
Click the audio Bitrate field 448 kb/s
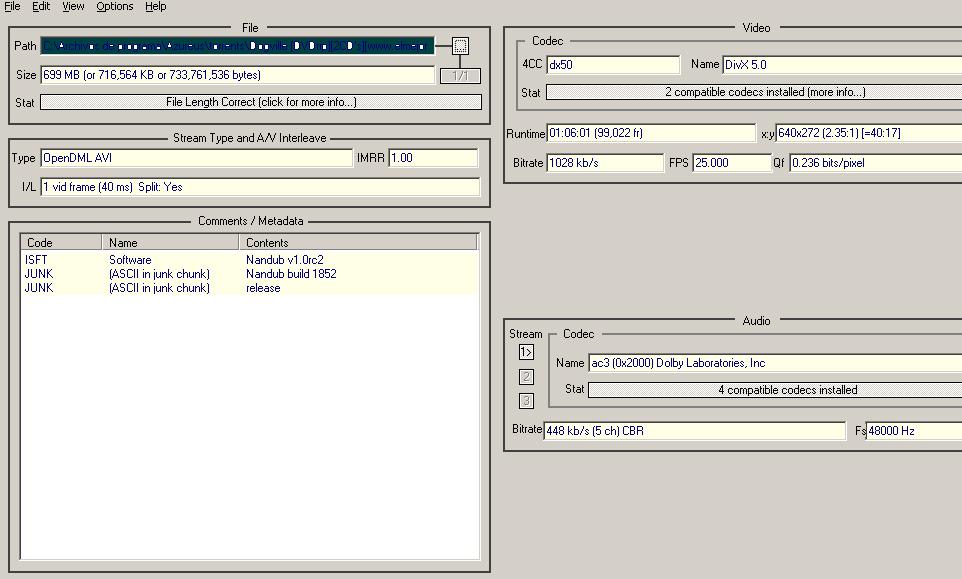click(695, 431)
